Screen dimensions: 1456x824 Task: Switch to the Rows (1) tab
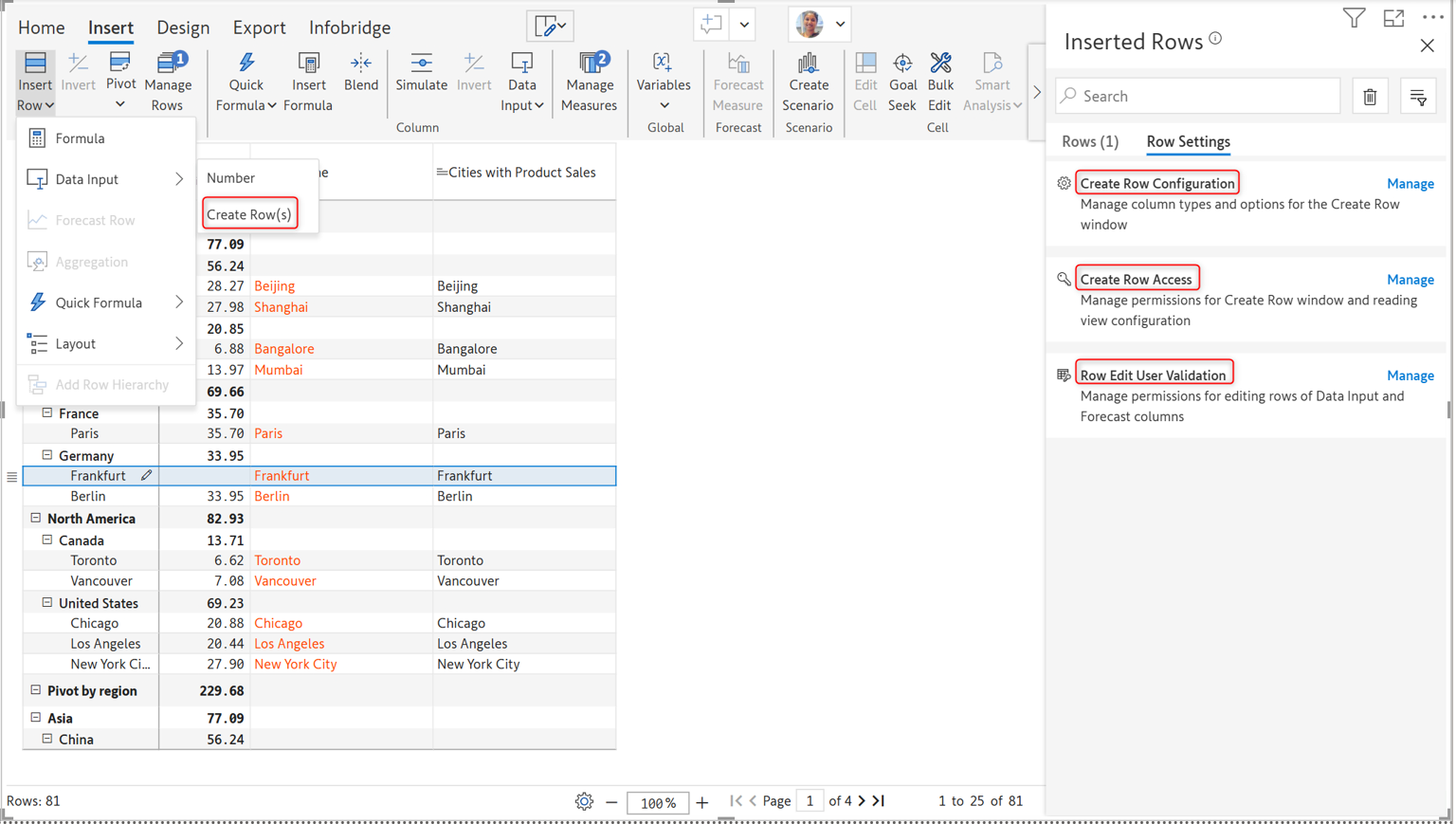pyautogui.click(x=1089, y=141)
